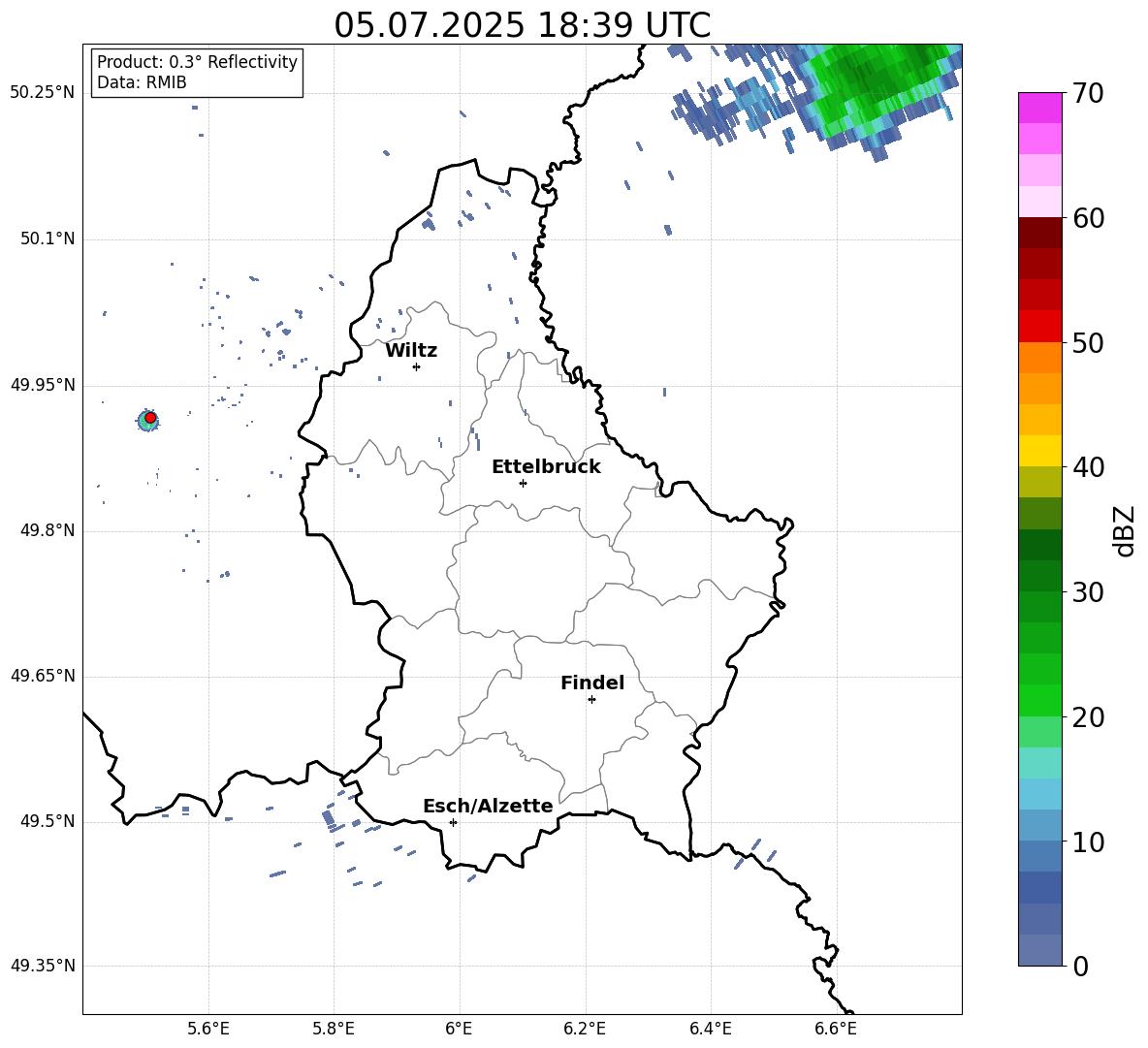Click the 6.2°E longitude label

(585, 1029)
